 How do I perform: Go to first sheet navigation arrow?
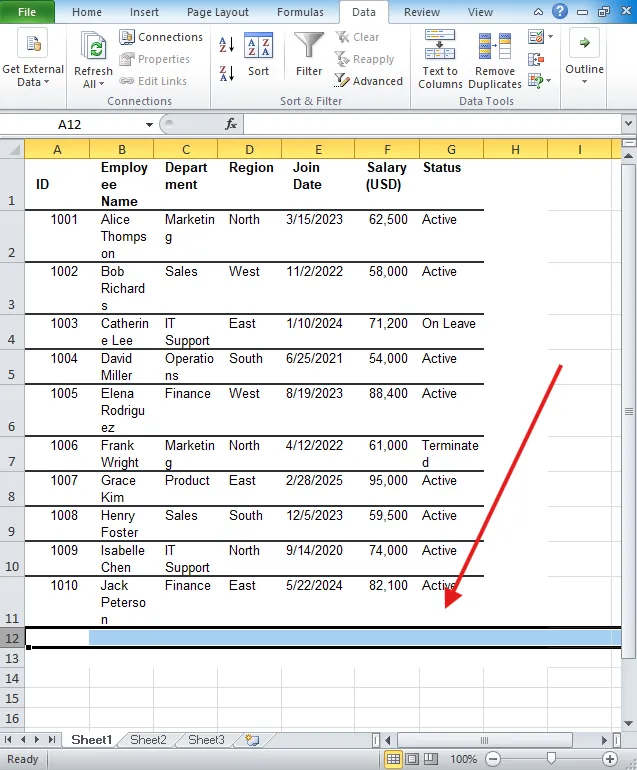click(8, 740)
